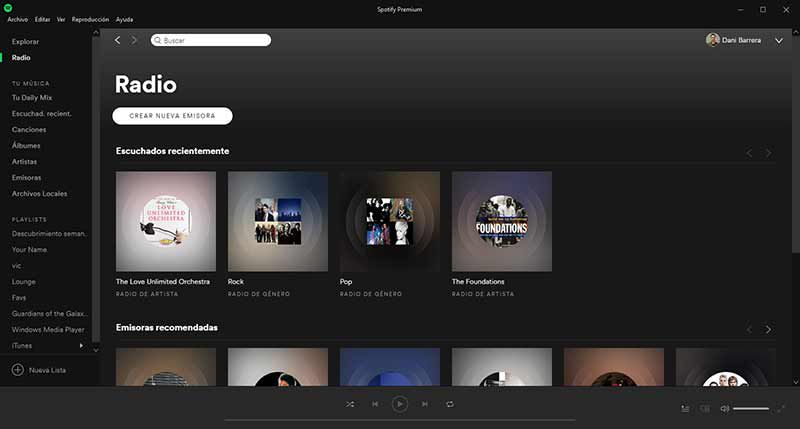Open Tu Daily Mix

32,97
